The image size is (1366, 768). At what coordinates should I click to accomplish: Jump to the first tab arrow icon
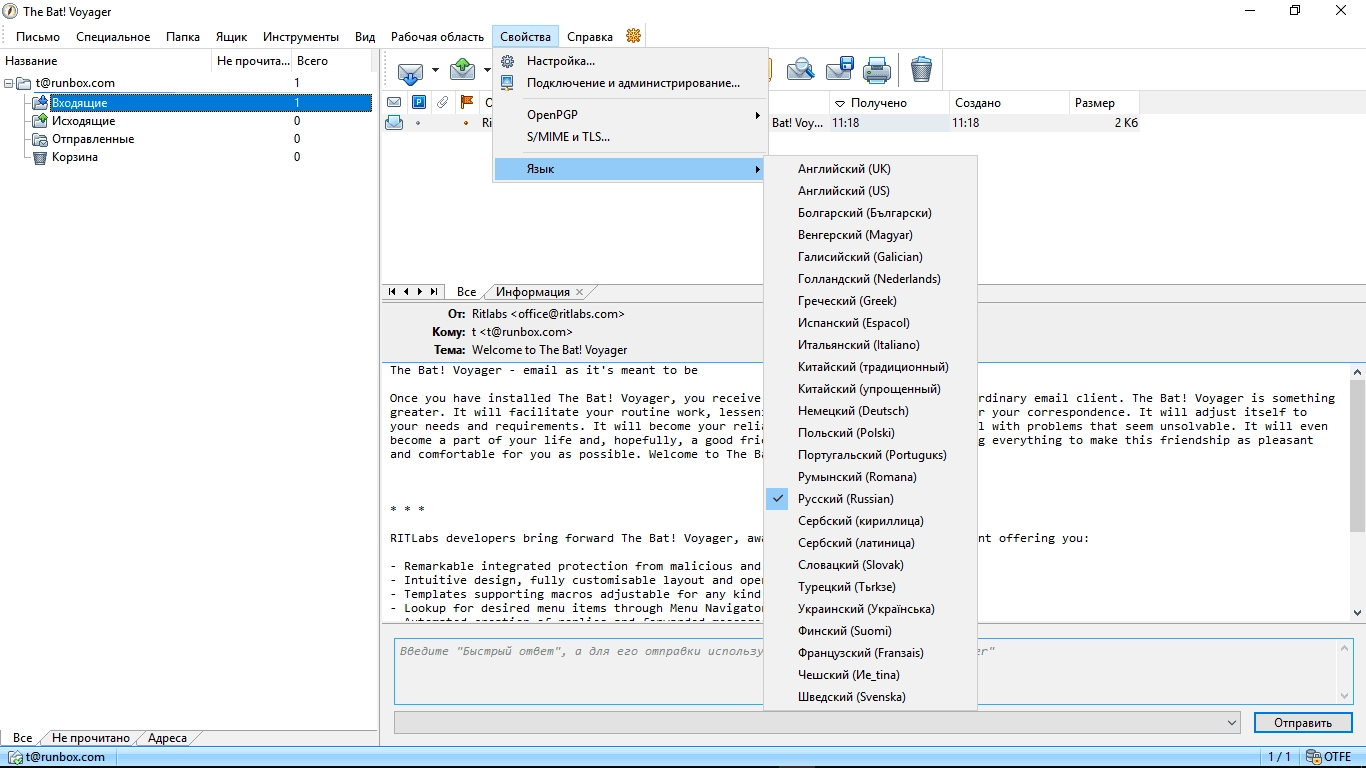coord(392,292)
